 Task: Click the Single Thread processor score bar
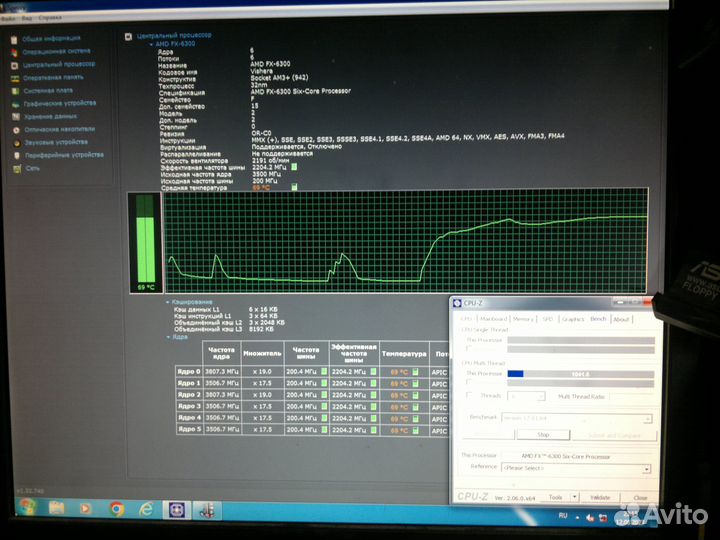click(x=581, y=340)
